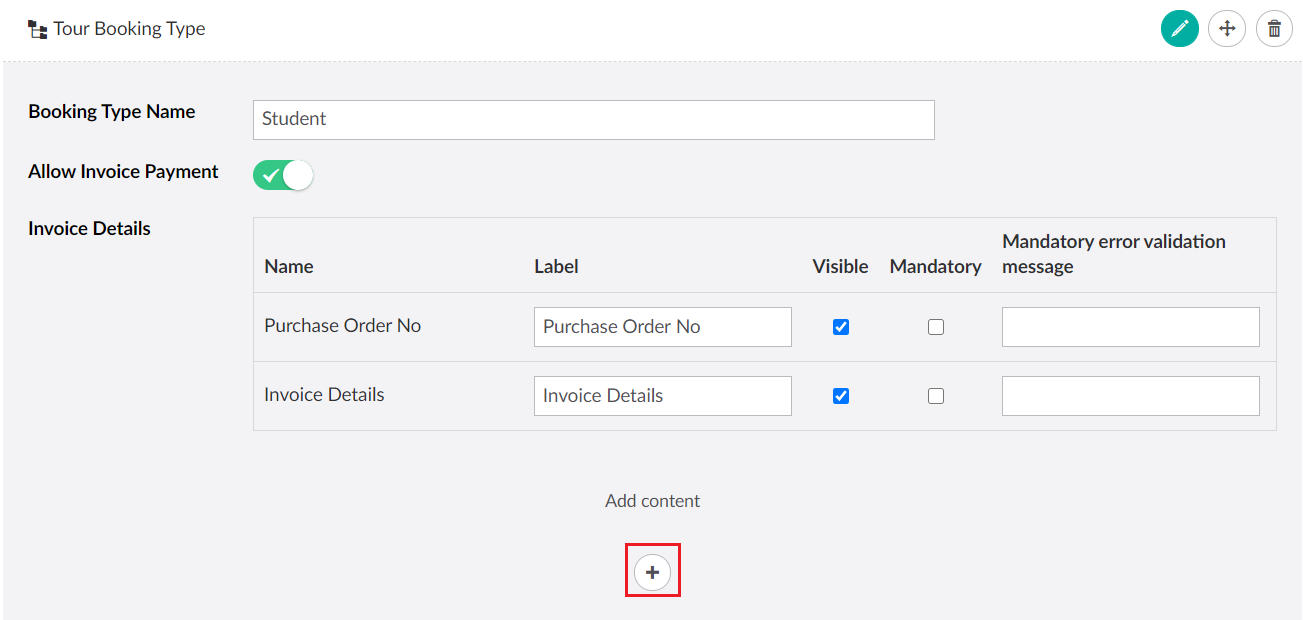Viewport: 1303px width, 620px height.
Task: Click the Invoice Details label input box
Action: click(x=662, y=396)
